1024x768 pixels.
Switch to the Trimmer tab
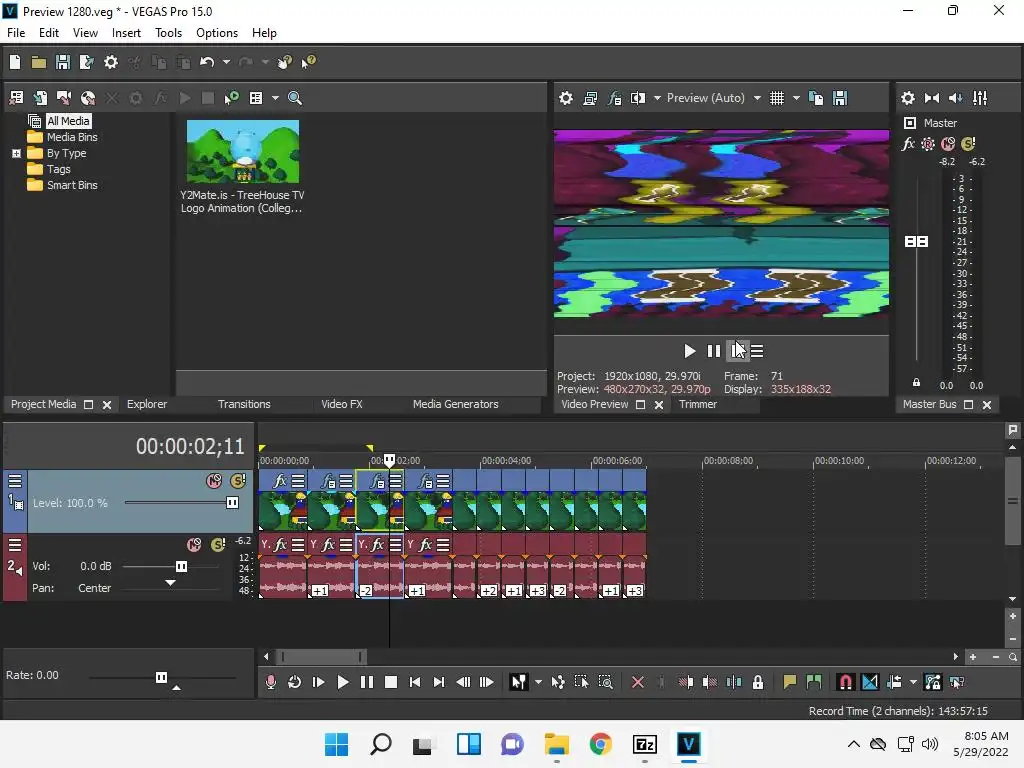pos(697,404)
